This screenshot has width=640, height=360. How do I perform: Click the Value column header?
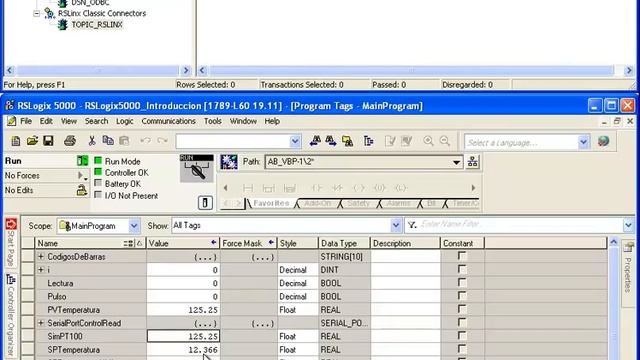183,243
